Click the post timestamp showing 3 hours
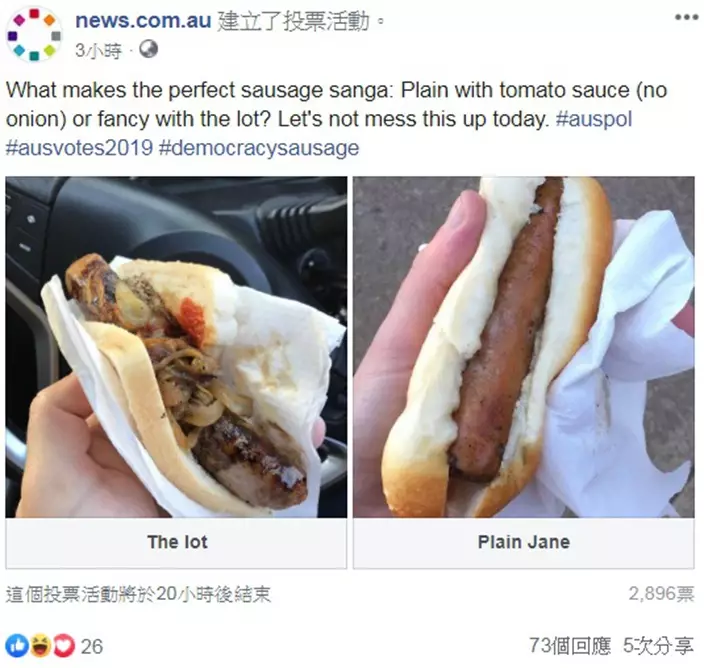Image resolution: width=704 pixels, height=668 pixels. click(x=98, y=50)
